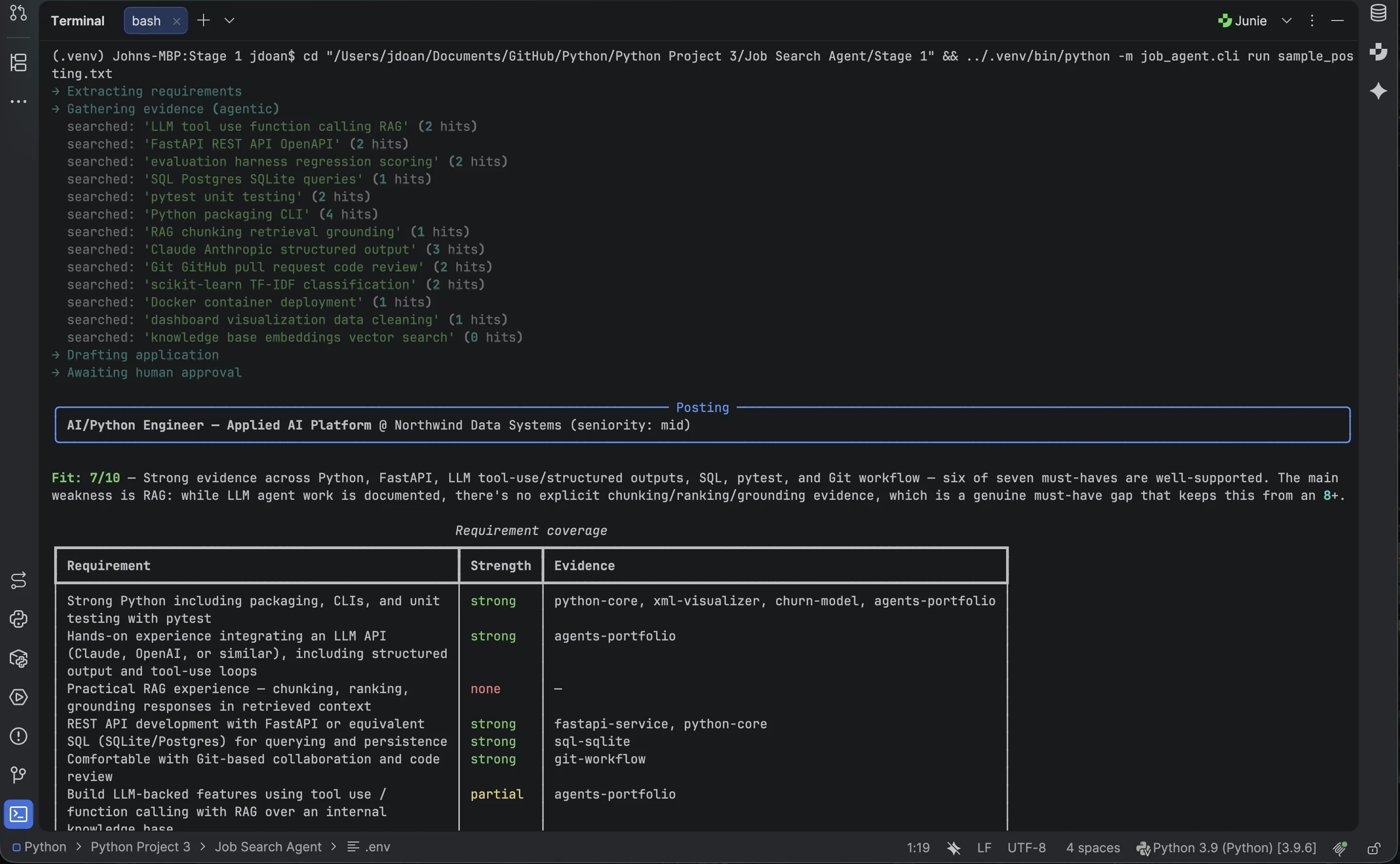Click the 'Requirement' column header
The width and height of the screenshot is (1400, 864).
108,566
